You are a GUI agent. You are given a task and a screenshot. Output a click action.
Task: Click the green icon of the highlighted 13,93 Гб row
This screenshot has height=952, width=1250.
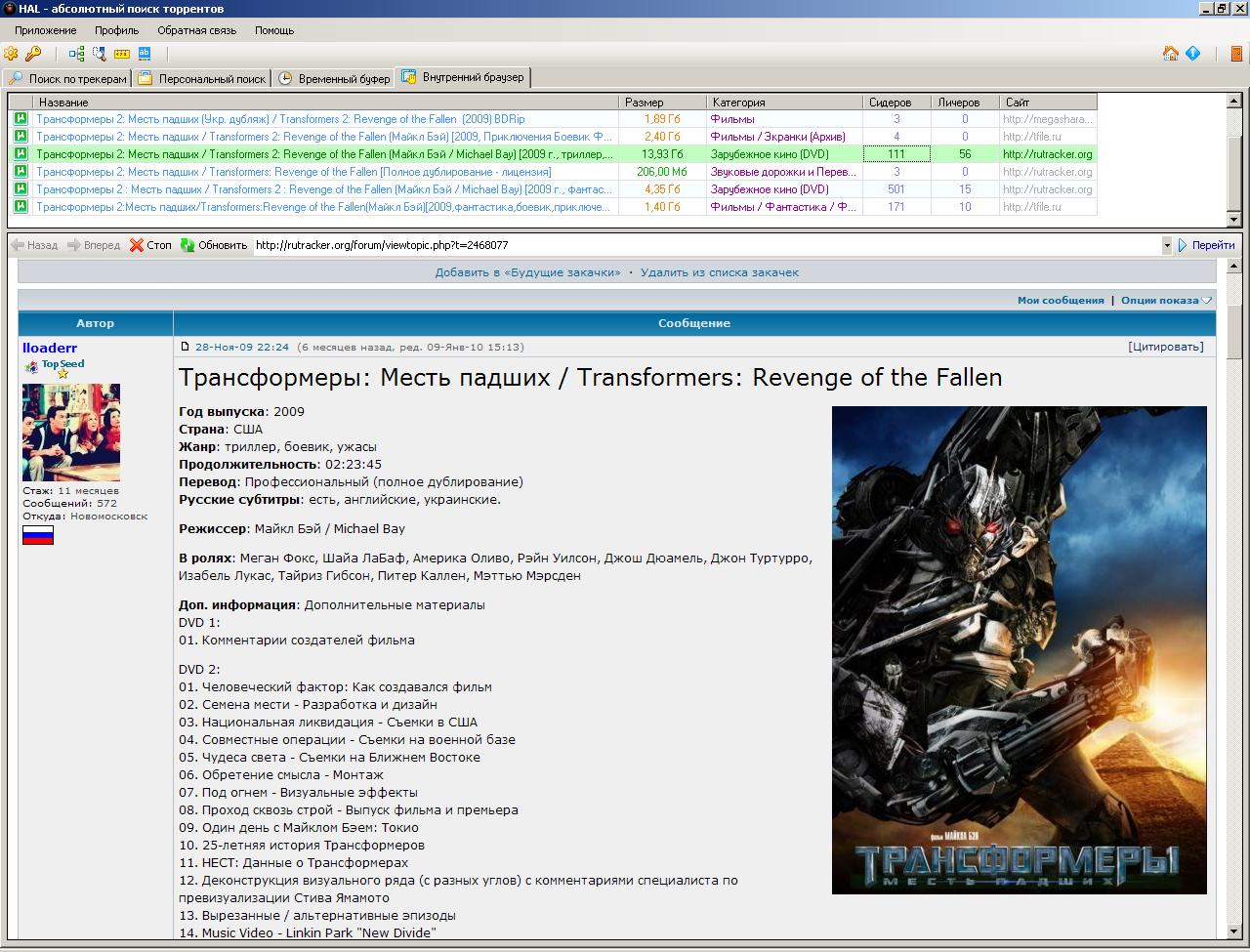point(21,154)
